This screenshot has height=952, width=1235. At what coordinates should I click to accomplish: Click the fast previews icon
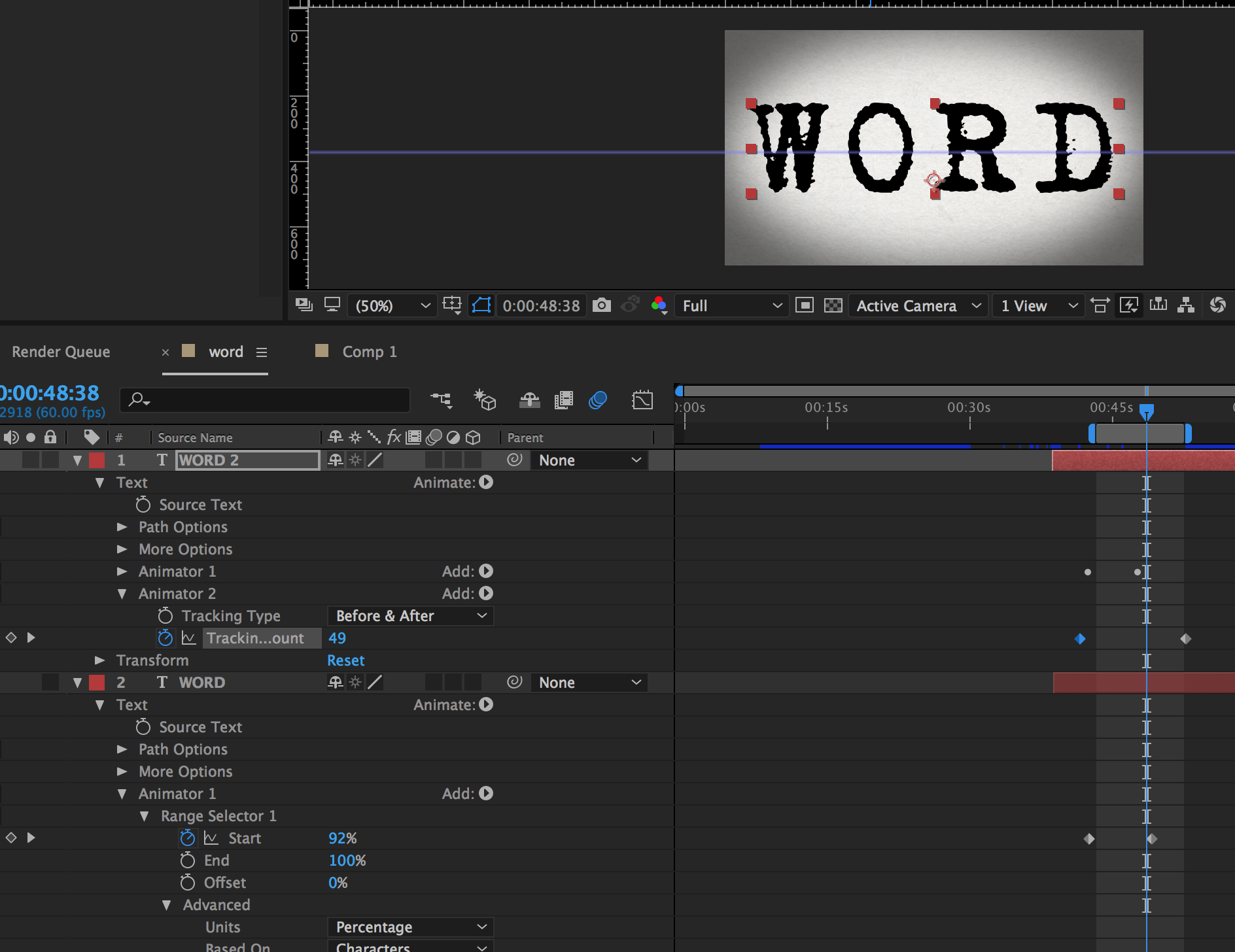click(1129, 305)
